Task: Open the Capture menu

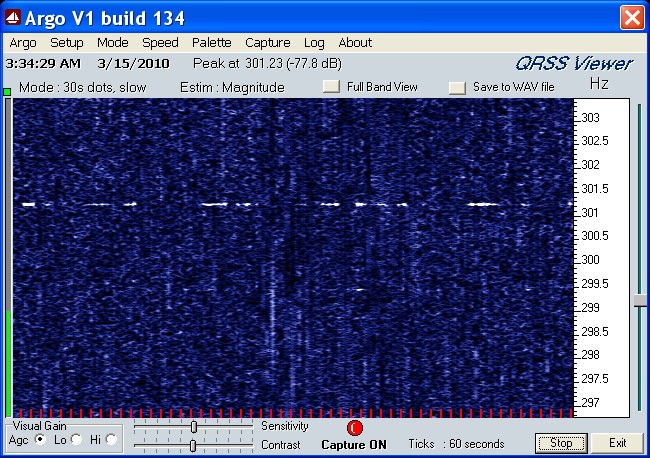Action: pyautogui.click(x=267, y=43)
